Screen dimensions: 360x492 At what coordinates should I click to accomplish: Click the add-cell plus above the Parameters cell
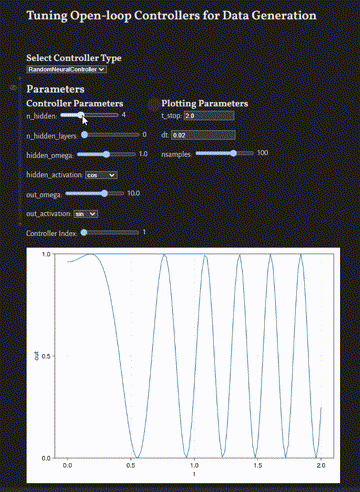pos(20,78)
